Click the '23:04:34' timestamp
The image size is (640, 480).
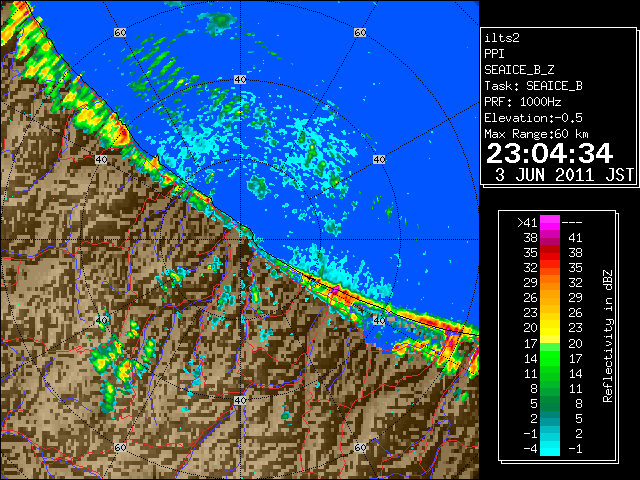click(549, 153)
